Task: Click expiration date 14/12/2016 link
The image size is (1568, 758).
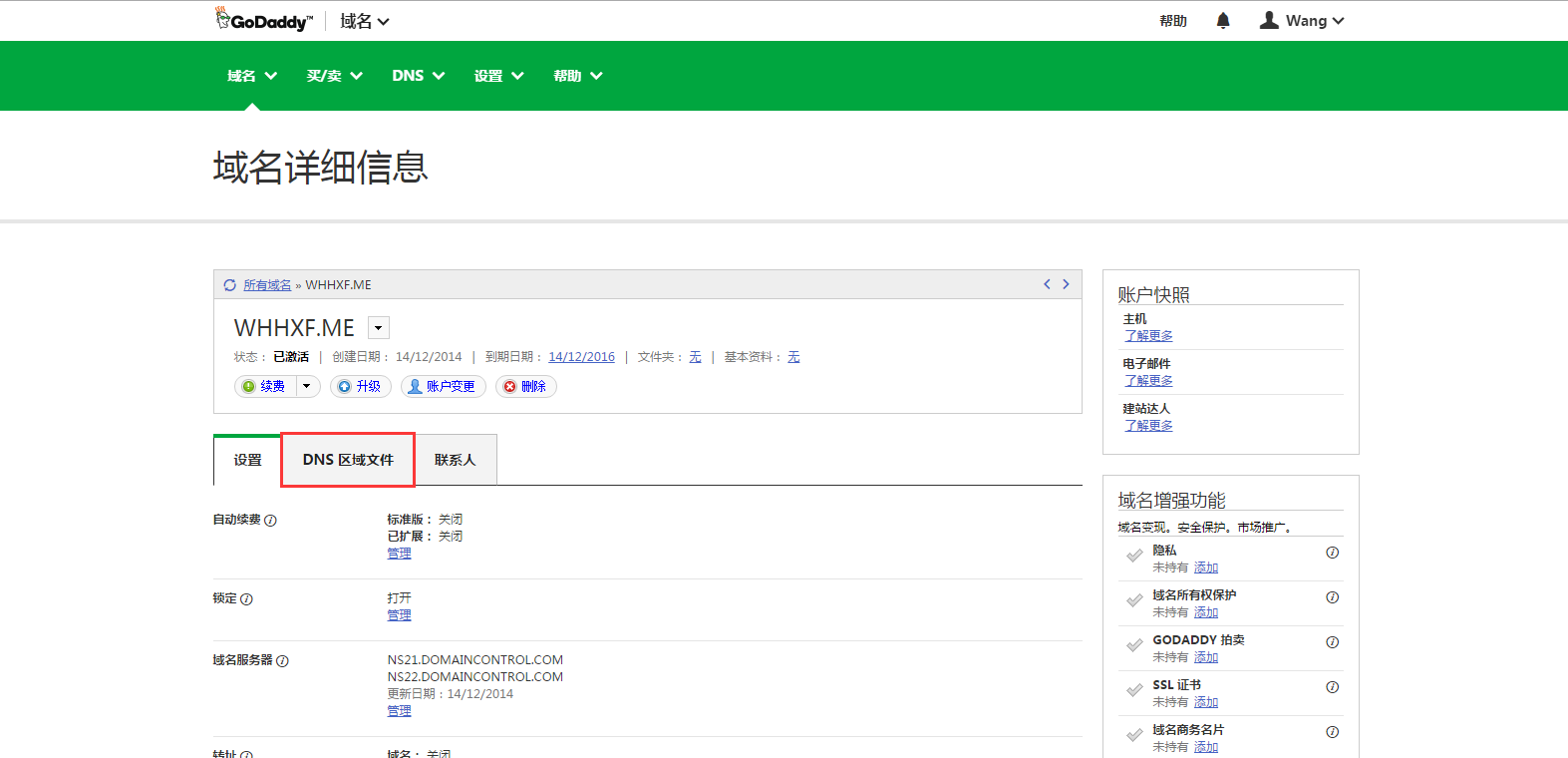Action: pos(582,357)
